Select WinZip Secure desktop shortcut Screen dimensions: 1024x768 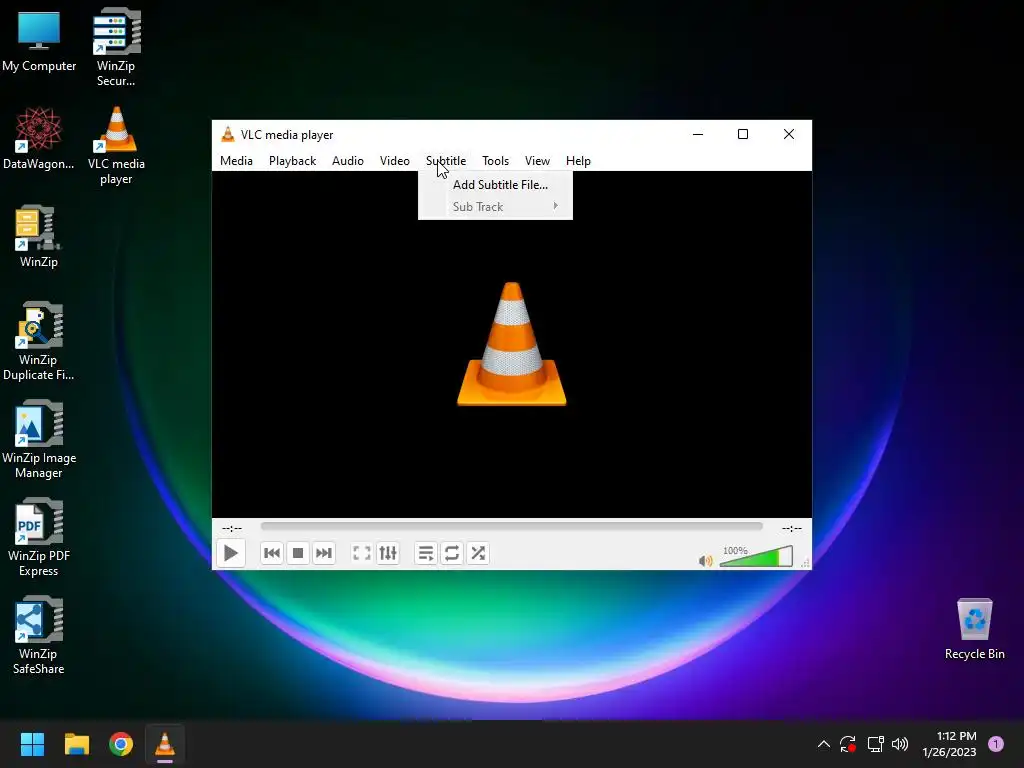click(x=116, y=47)
